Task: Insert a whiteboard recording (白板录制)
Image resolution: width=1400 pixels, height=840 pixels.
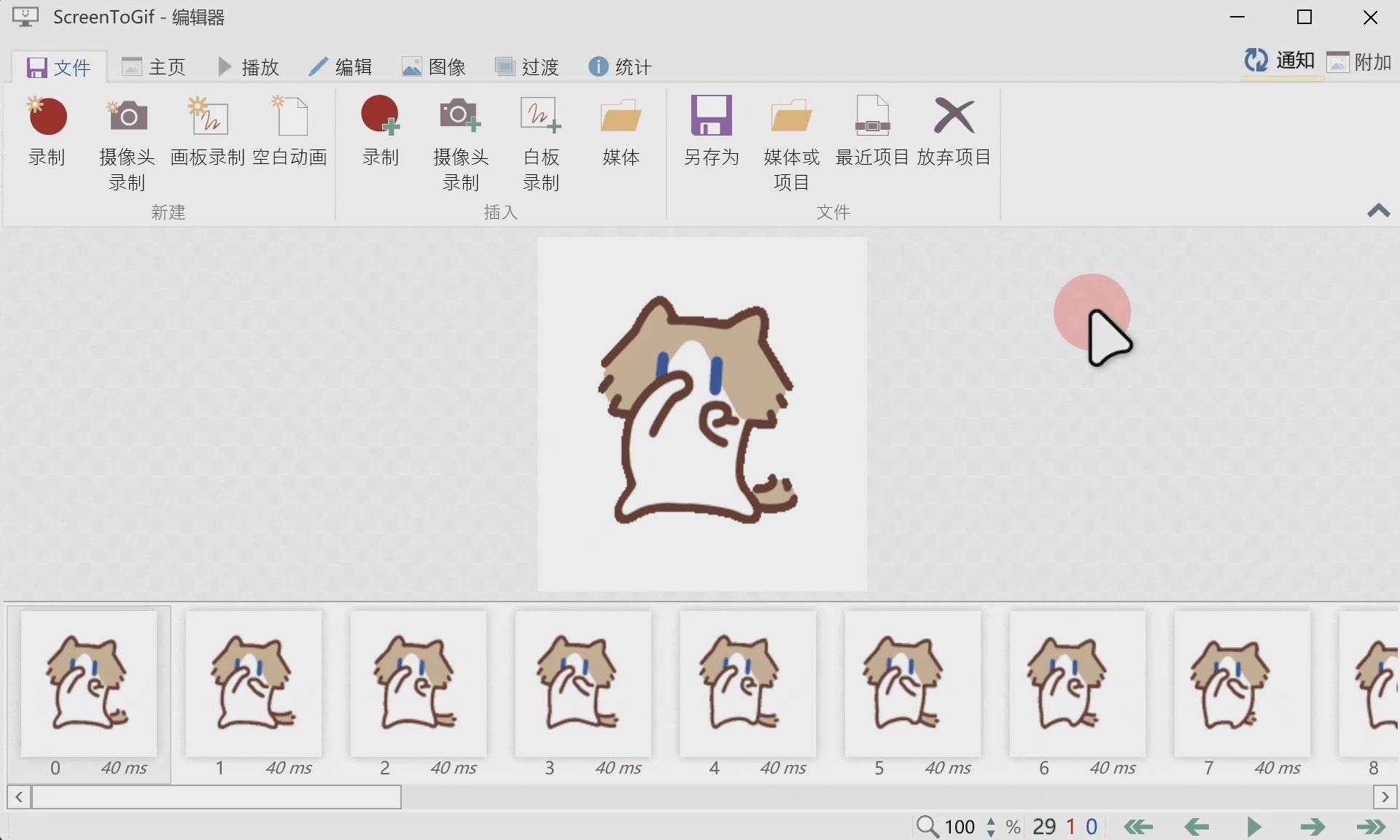Action: click(541, 144)
